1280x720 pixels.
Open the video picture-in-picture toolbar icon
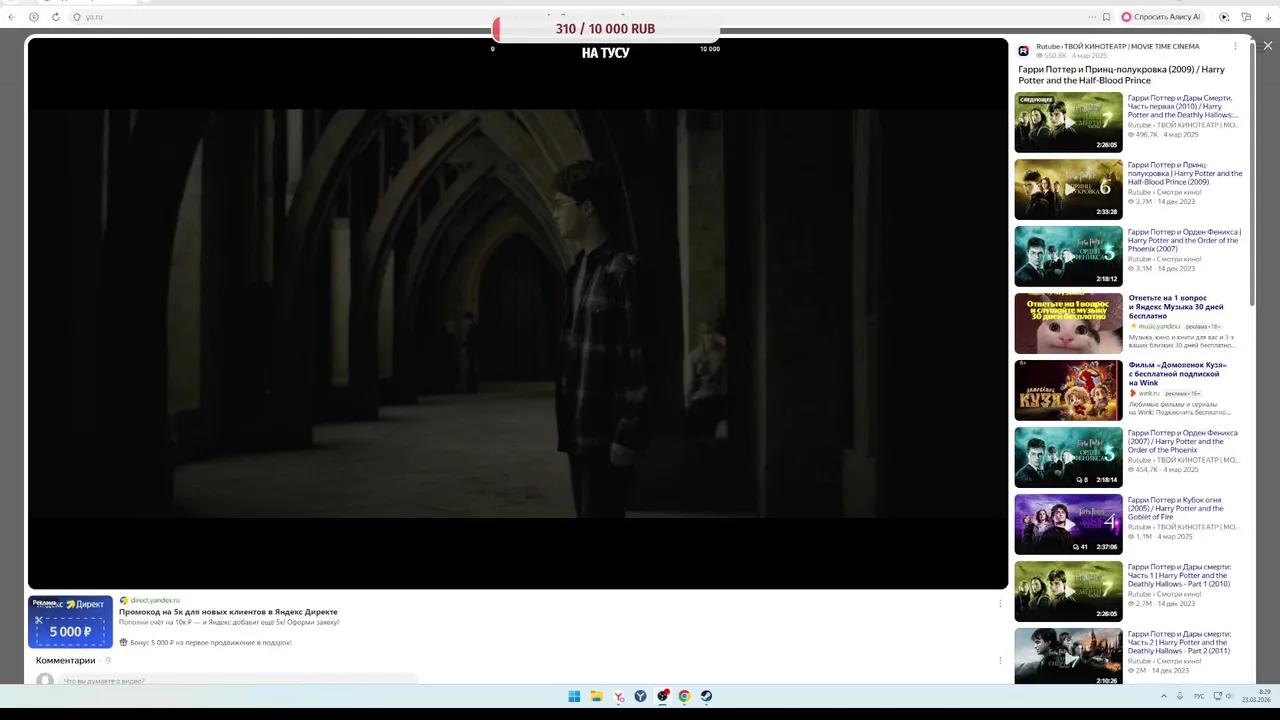coord(1224,17)
